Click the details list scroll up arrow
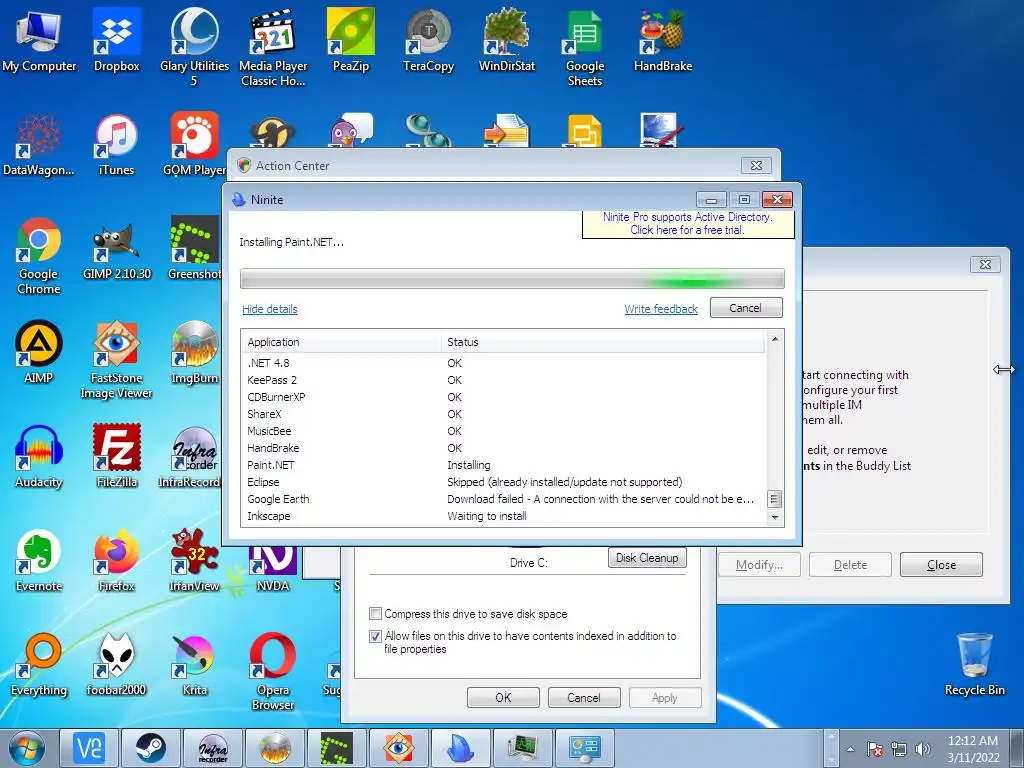This screenshot has width=1024, height=768. tap(775, 339)
